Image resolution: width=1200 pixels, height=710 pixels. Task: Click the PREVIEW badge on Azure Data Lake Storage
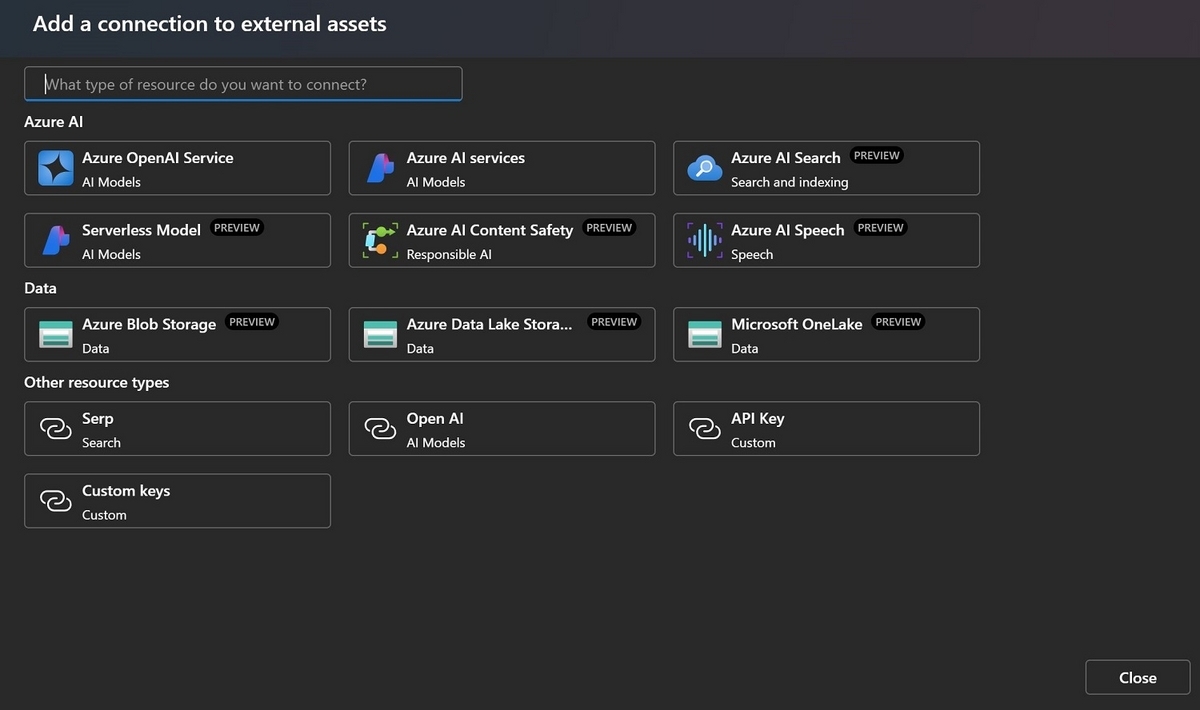pos(614,322)
